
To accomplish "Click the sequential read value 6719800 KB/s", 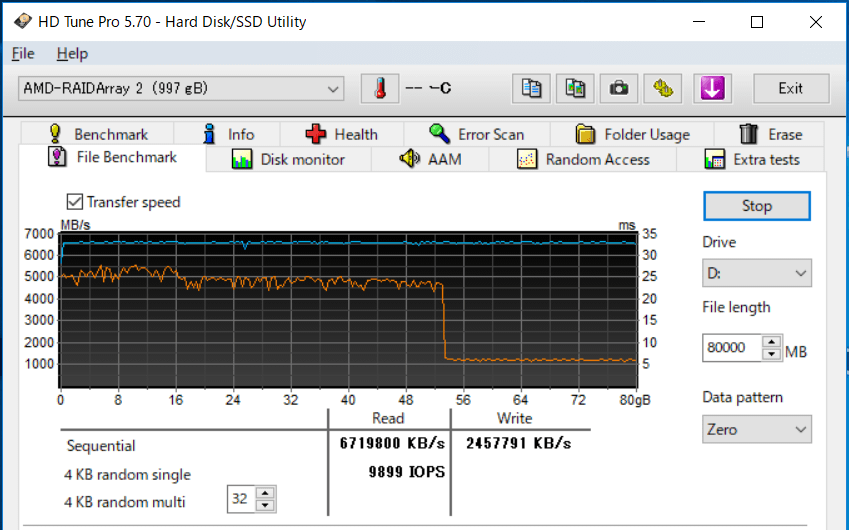I will [392, 443].
